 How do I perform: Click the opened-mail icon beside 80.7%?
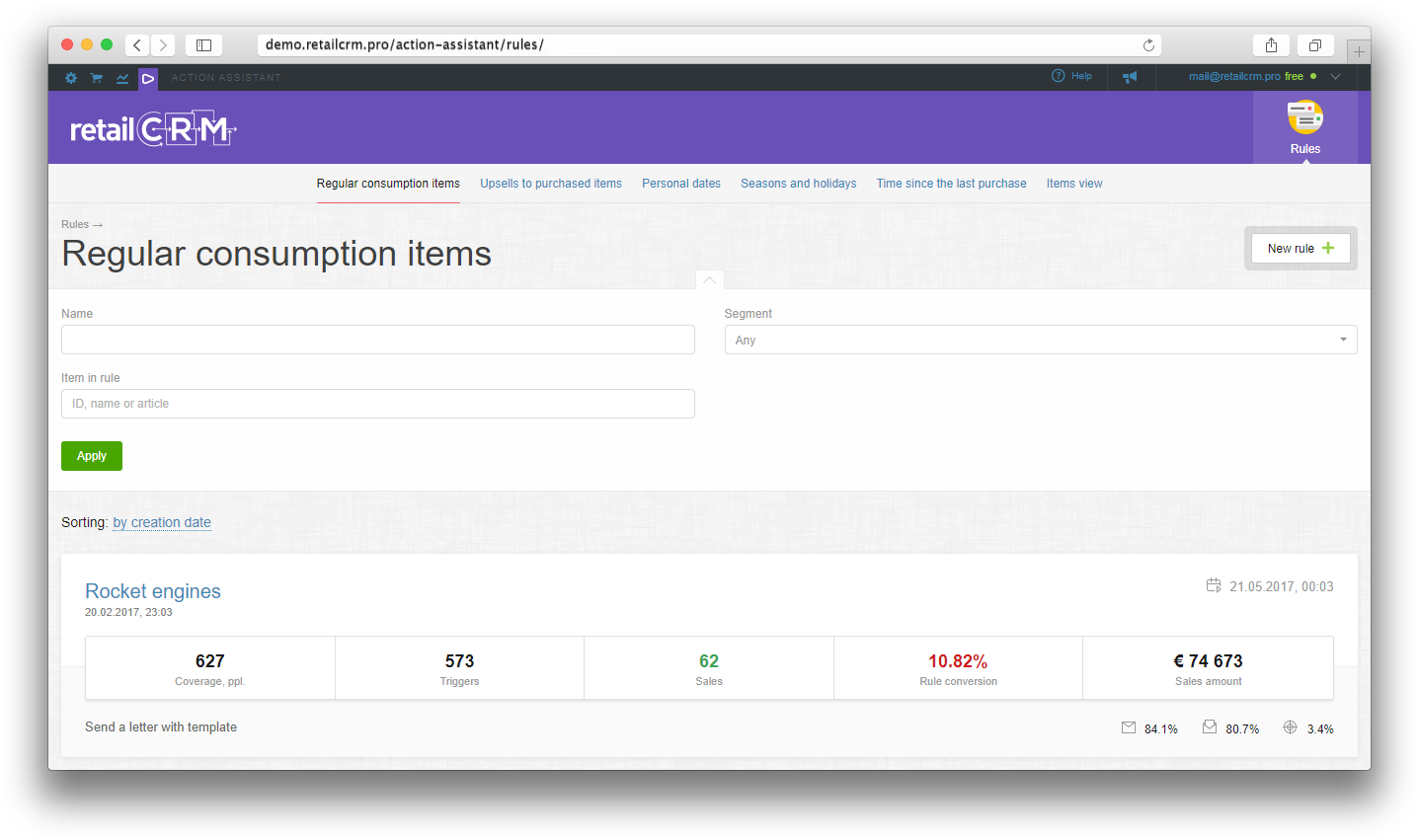pyautogui.click(x=1210, y=726)
